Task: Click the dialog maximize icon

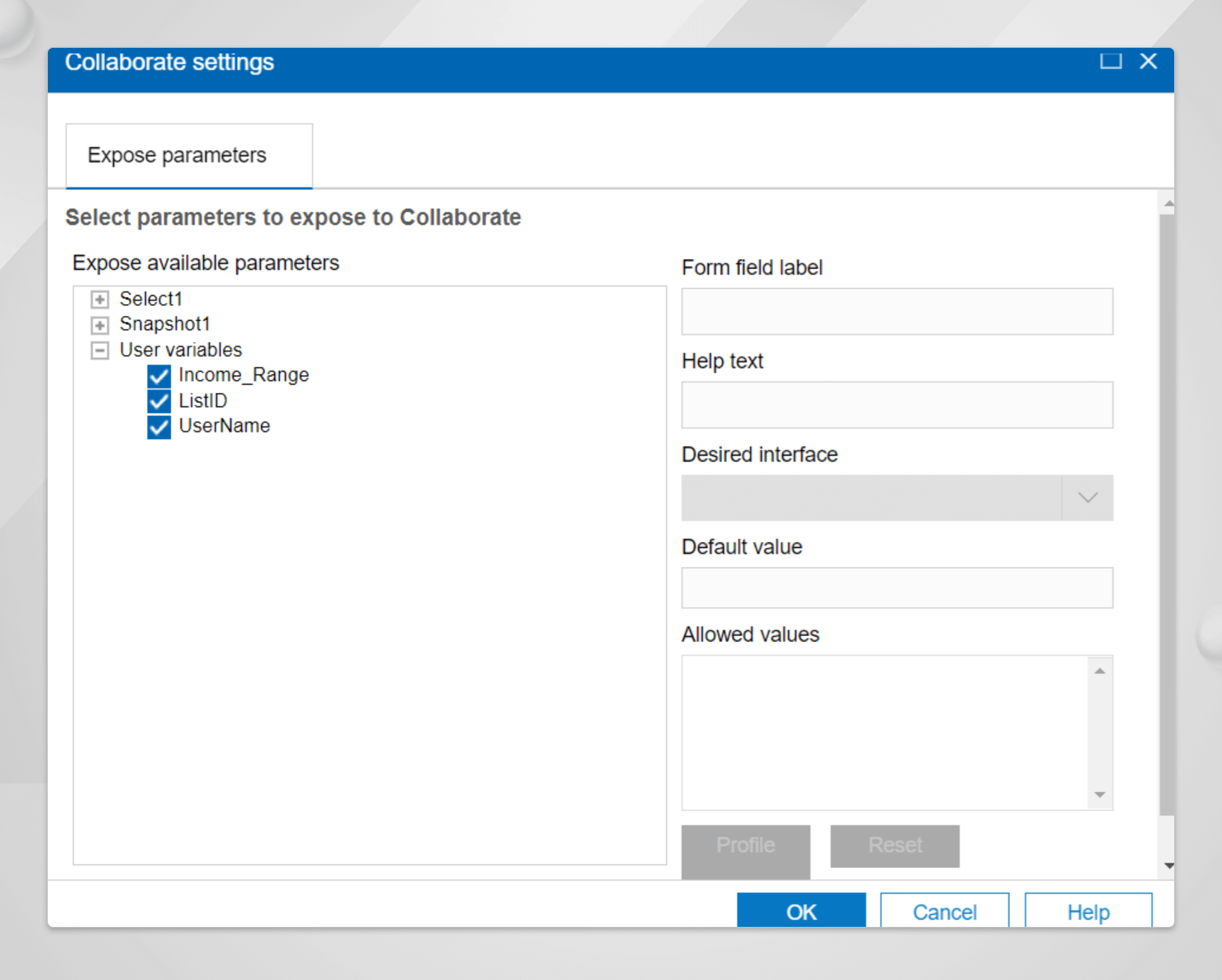Action: 1111,61
